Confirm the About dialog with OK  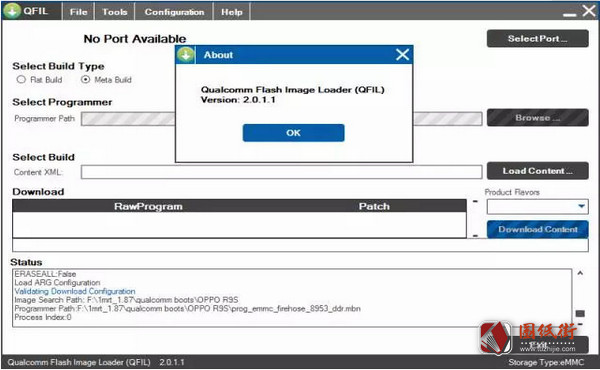tap(293, 133)
